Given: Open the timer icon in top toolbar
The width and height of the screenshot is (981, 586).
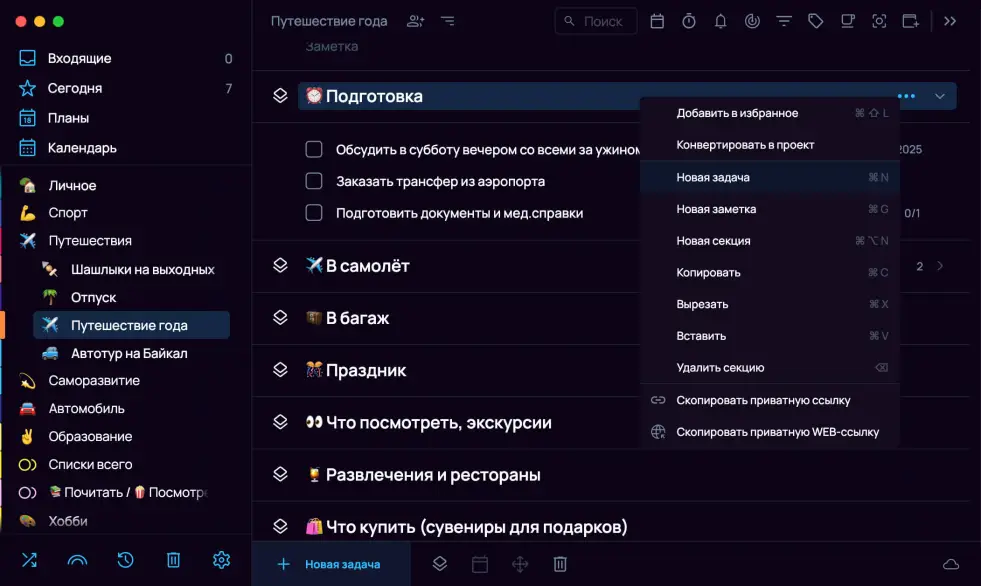Looking at the screenshot, I should (x=689, y=21).
